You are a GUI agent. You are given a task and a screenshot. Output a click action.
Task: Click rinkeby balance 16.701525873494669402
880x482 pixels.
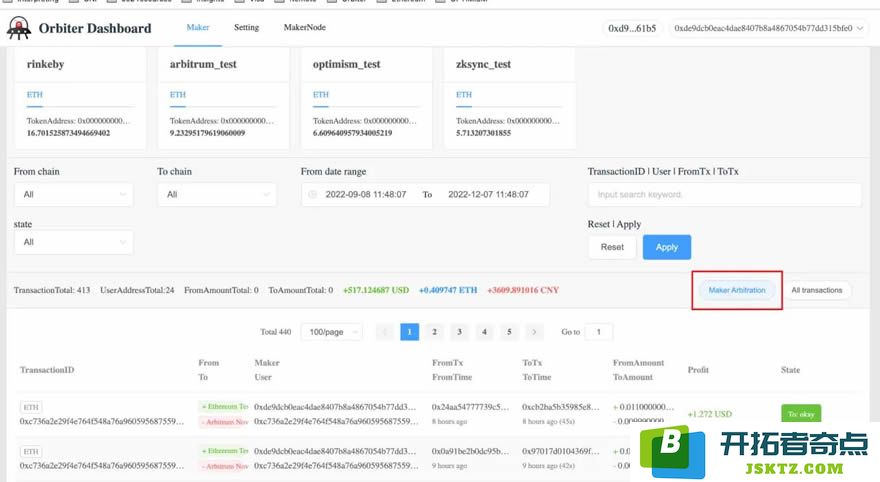pos(68,133)
